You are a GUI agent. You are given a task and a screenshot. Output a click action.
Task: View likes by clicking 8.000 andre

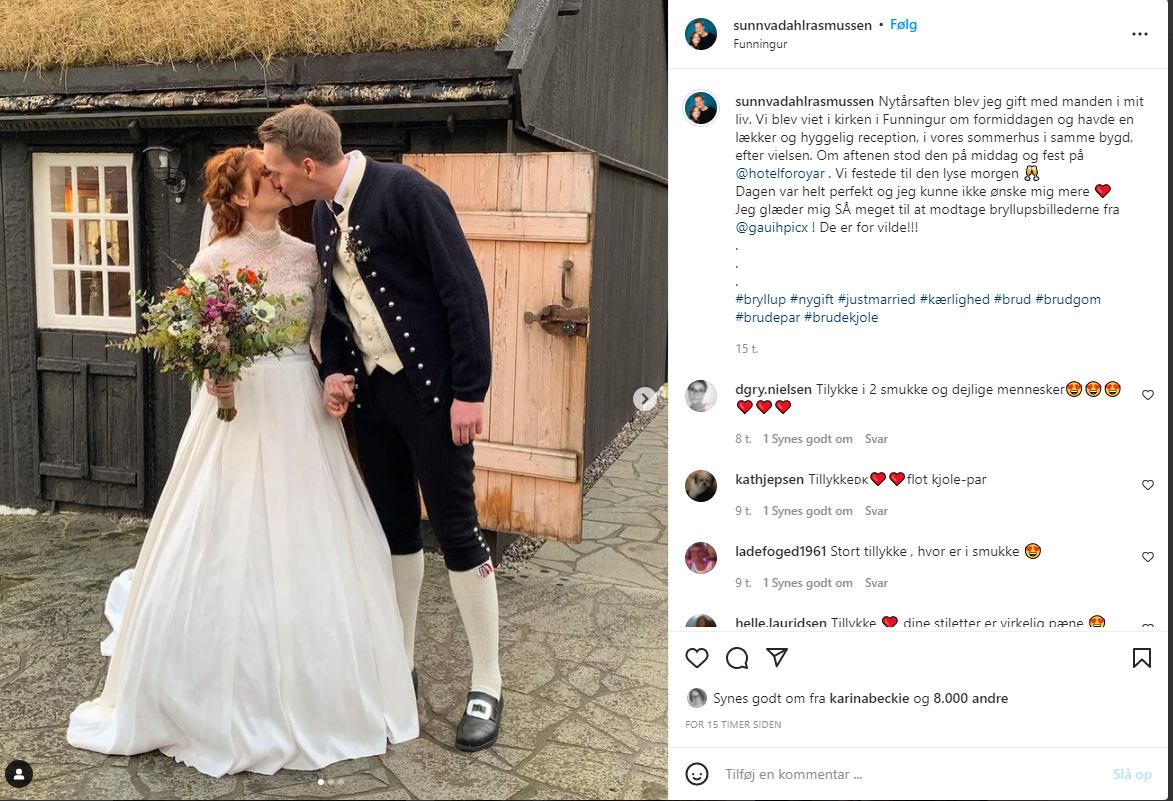[x=970, y=699]
